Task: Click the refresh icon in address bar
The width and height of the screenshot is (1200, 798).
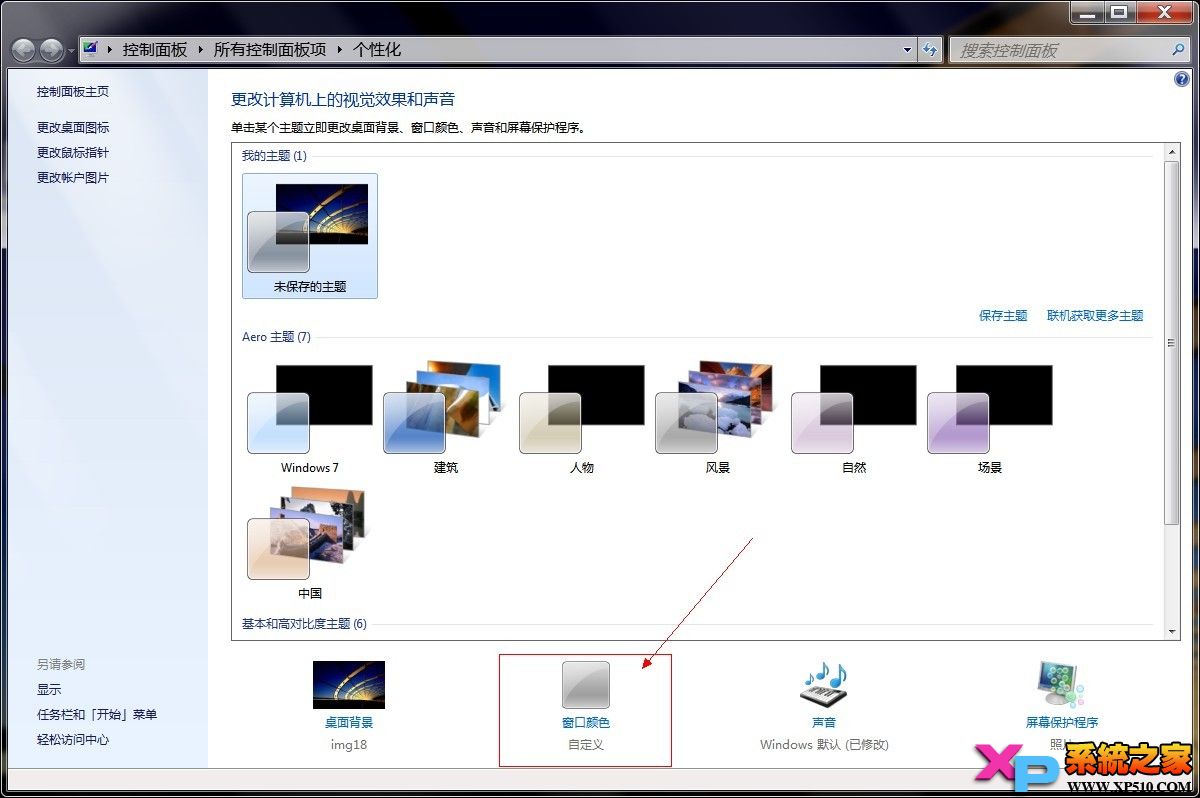Action: coord(931,48)
